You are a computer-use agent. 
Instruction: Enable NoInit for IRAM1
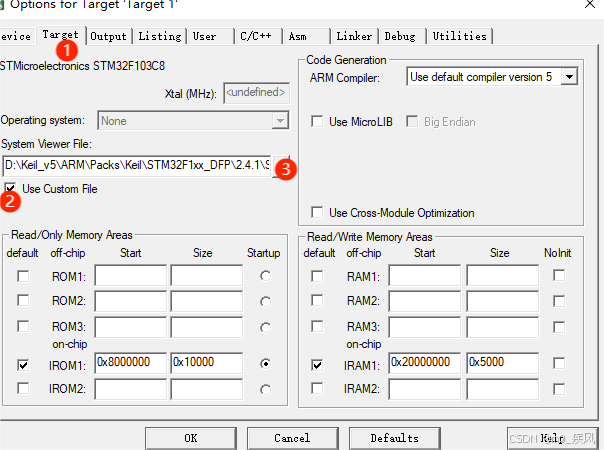559,363
